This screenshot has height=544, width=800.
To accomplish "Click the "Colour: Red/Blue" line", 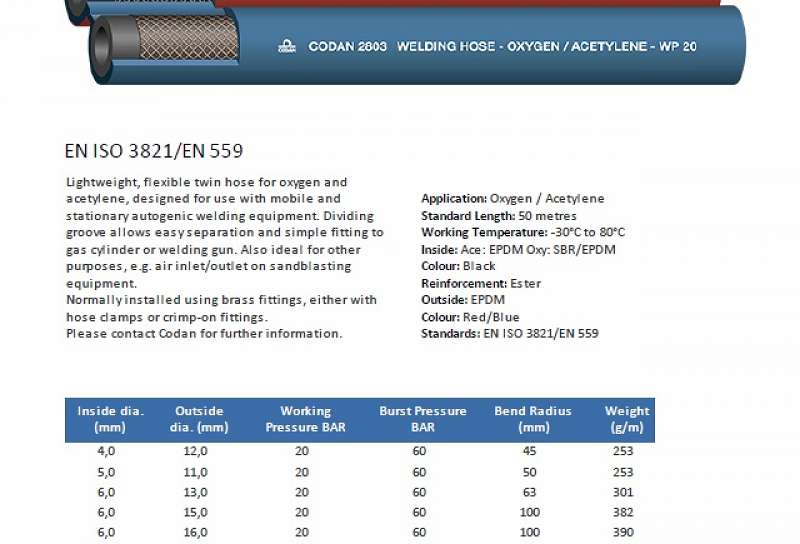I will [470, 317].
